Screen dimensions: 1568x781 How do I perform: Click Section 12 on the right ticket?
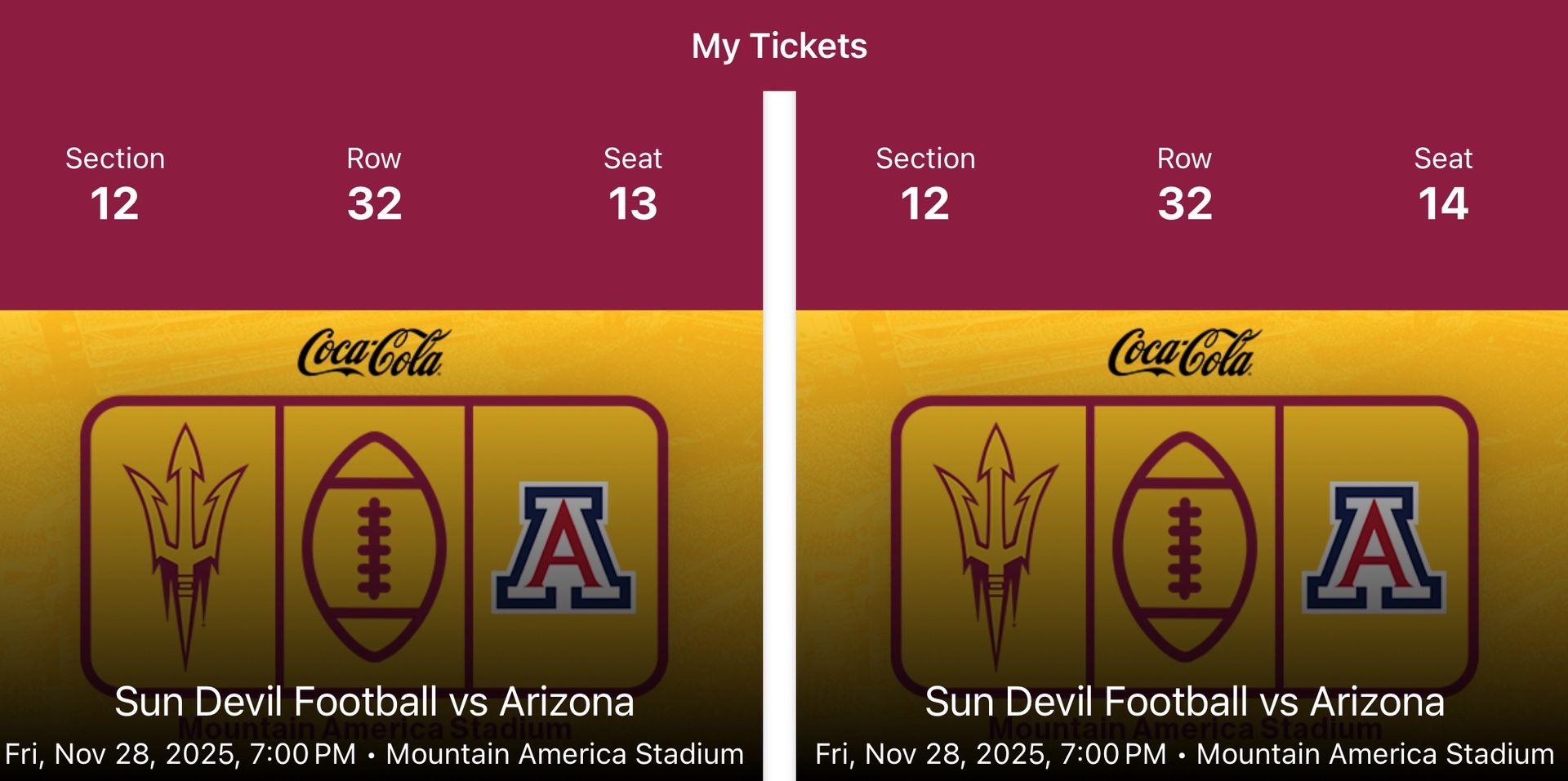click(925, 203)
